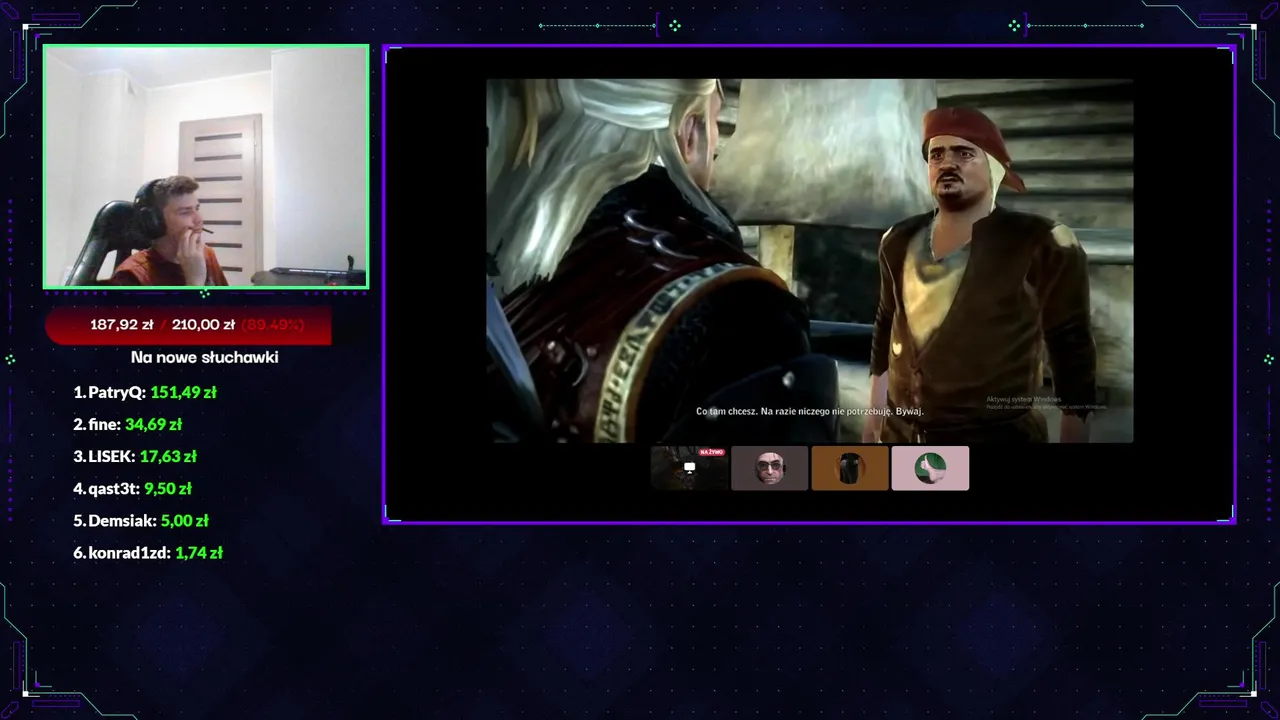The width and height of the screenshot is (1280, 720).
Task: Click the monitor icon on the live tile
Action: tap(689, 467)
